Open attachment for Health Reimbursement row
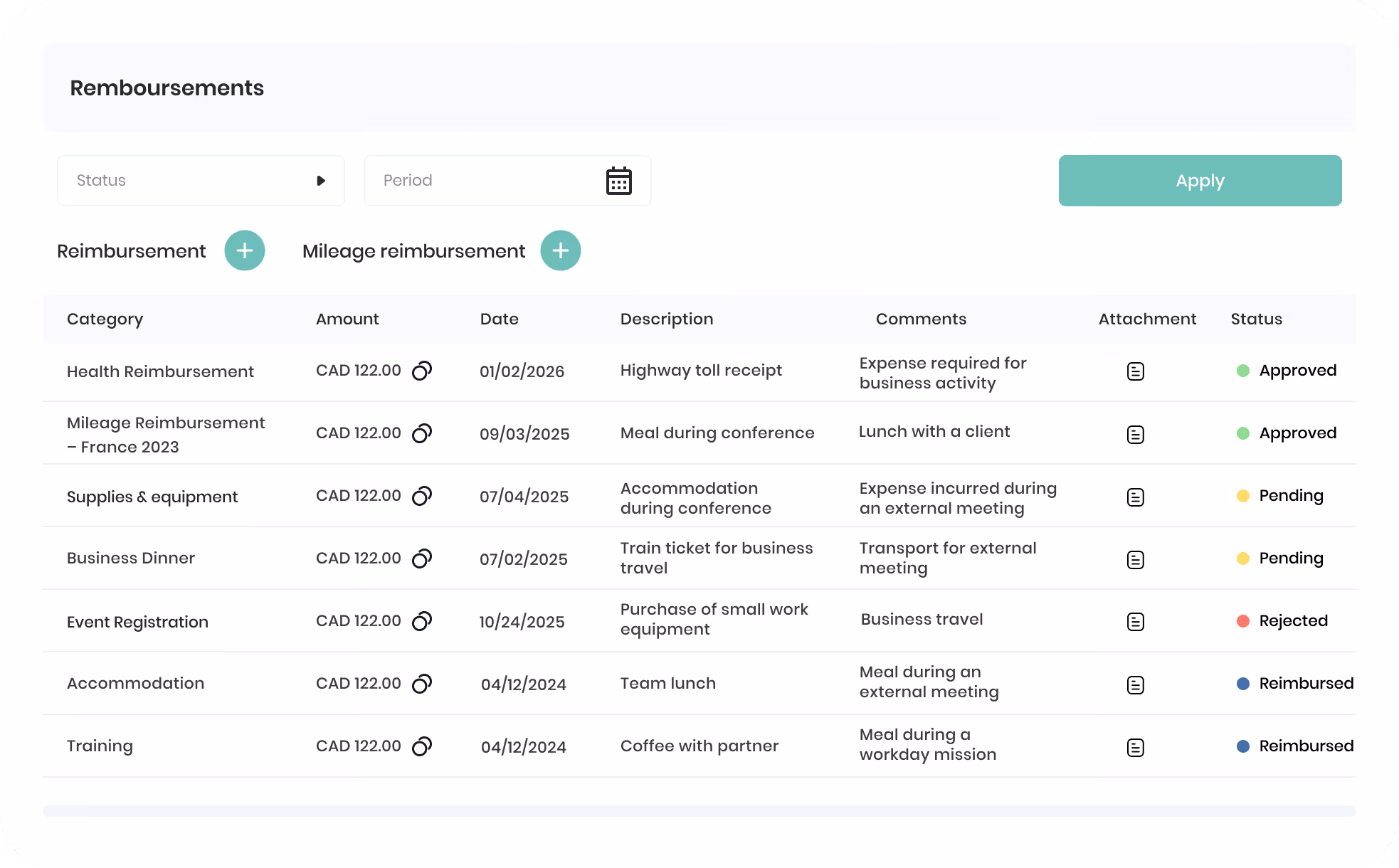1399x868 pixels. 1136,371
